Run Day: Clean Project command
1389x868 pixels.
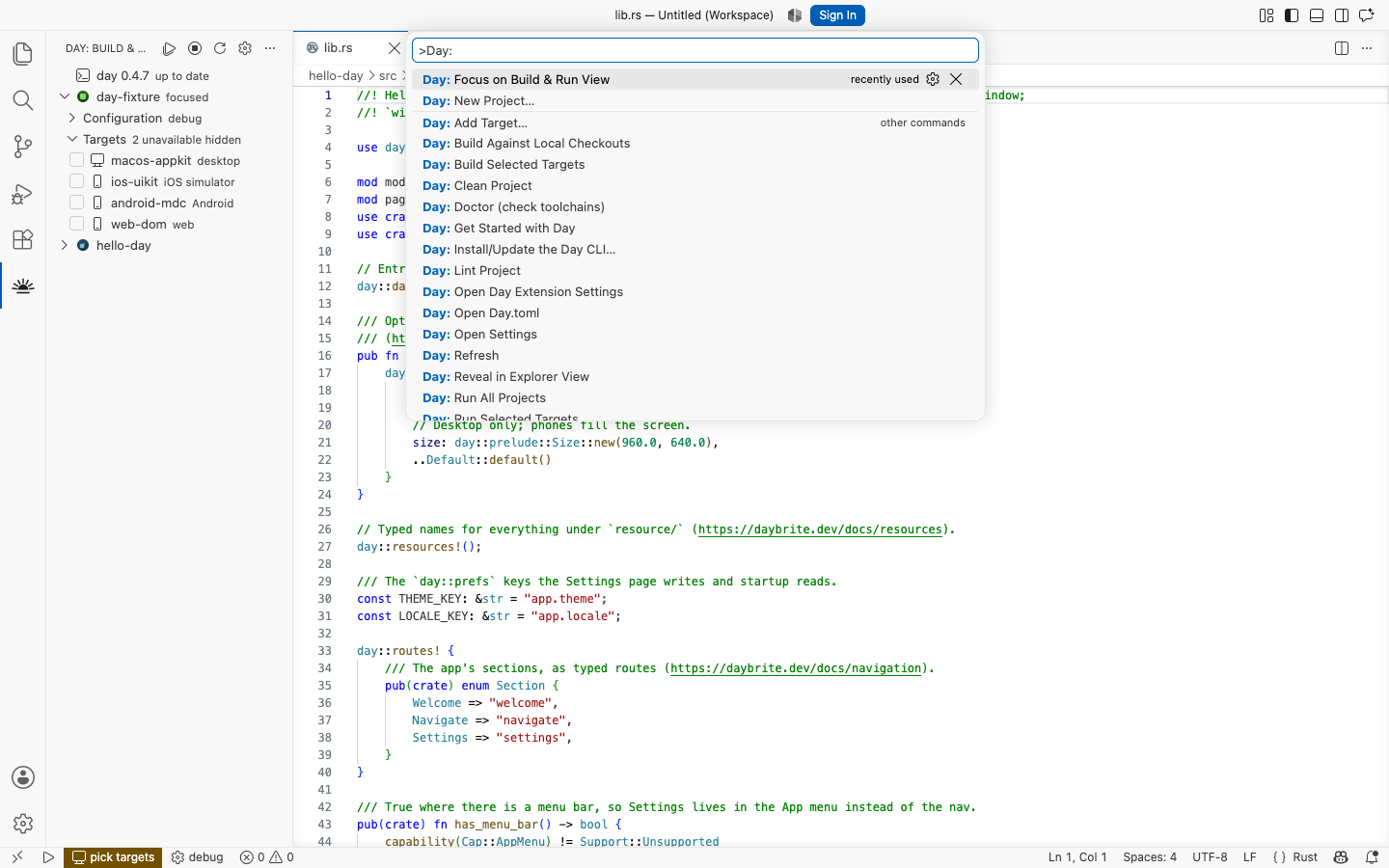[x=695, y=186]
